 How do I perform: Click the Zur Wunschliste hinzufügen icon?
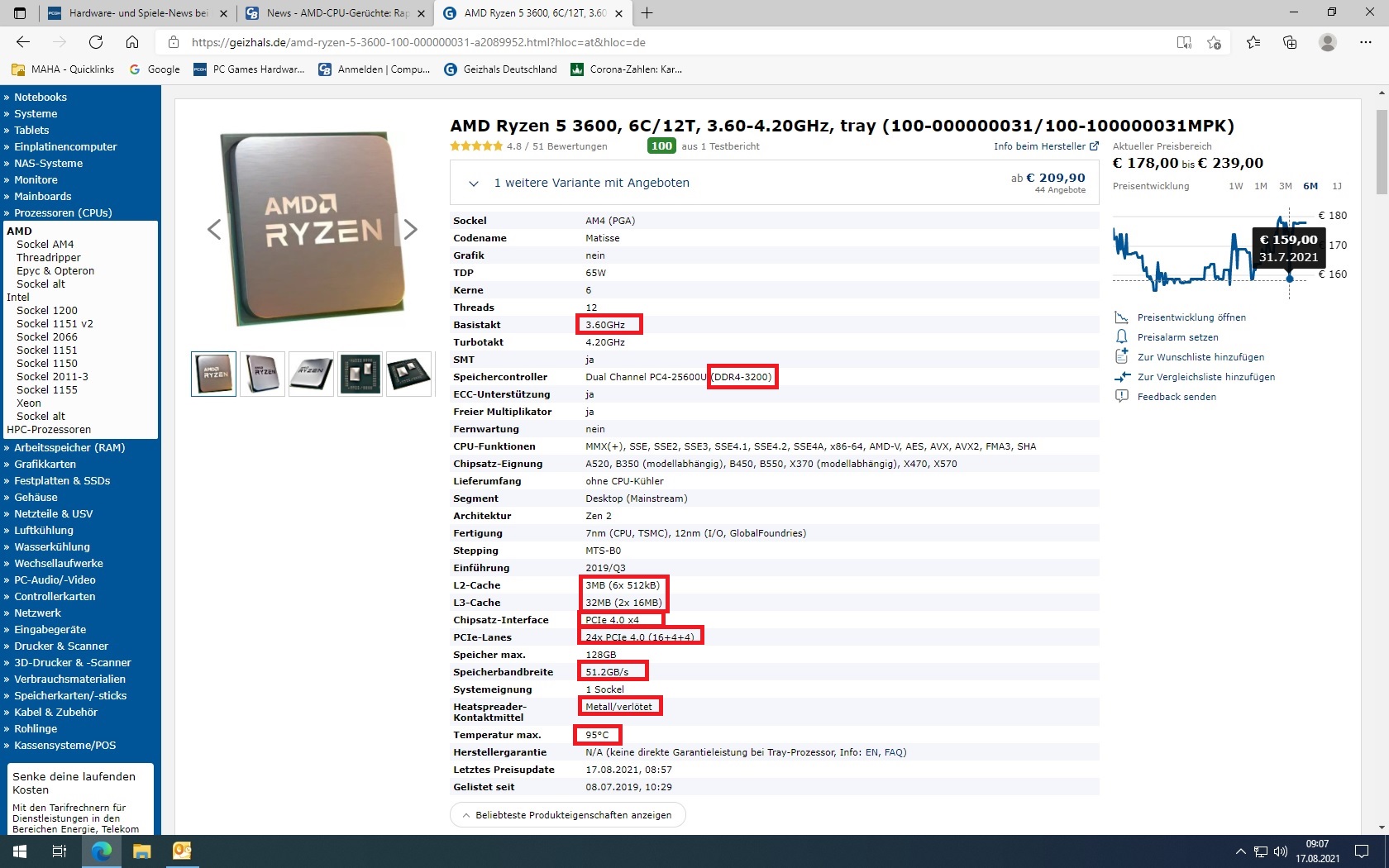click(x=1122, y=356)
